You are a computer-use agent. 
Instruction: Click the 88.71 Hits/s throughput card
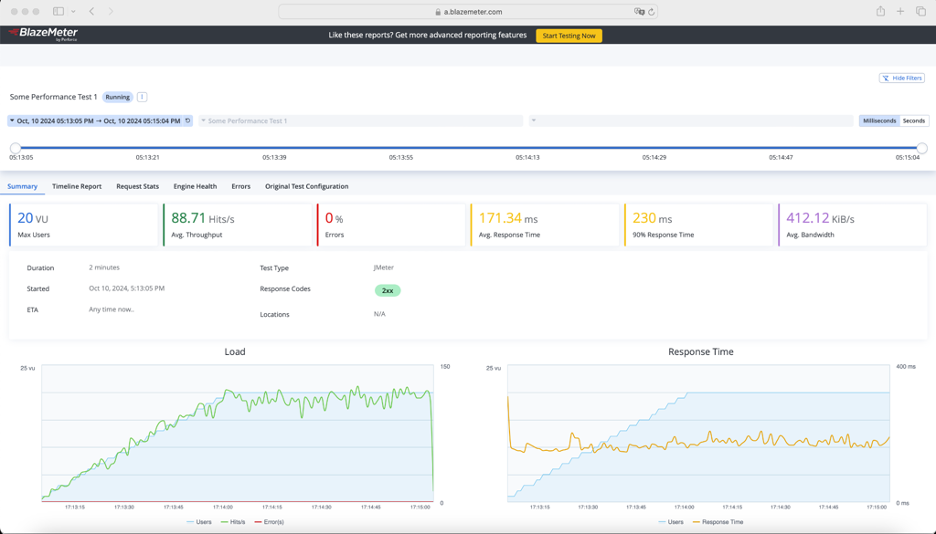[238, 225]
